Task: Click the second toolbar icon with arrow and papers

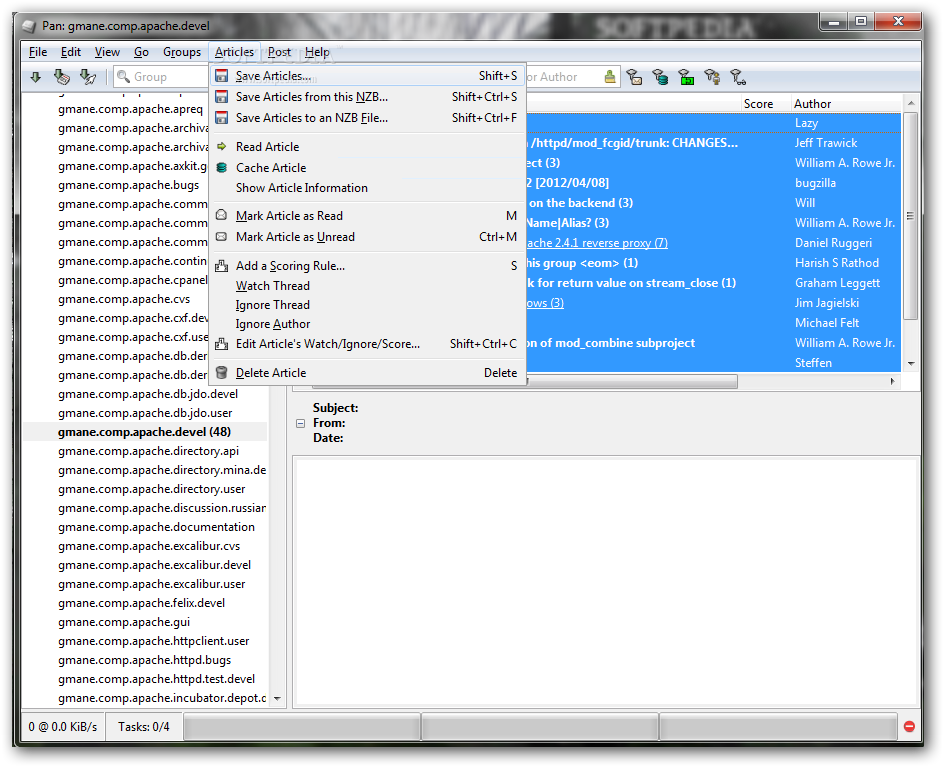Action: 61,77
